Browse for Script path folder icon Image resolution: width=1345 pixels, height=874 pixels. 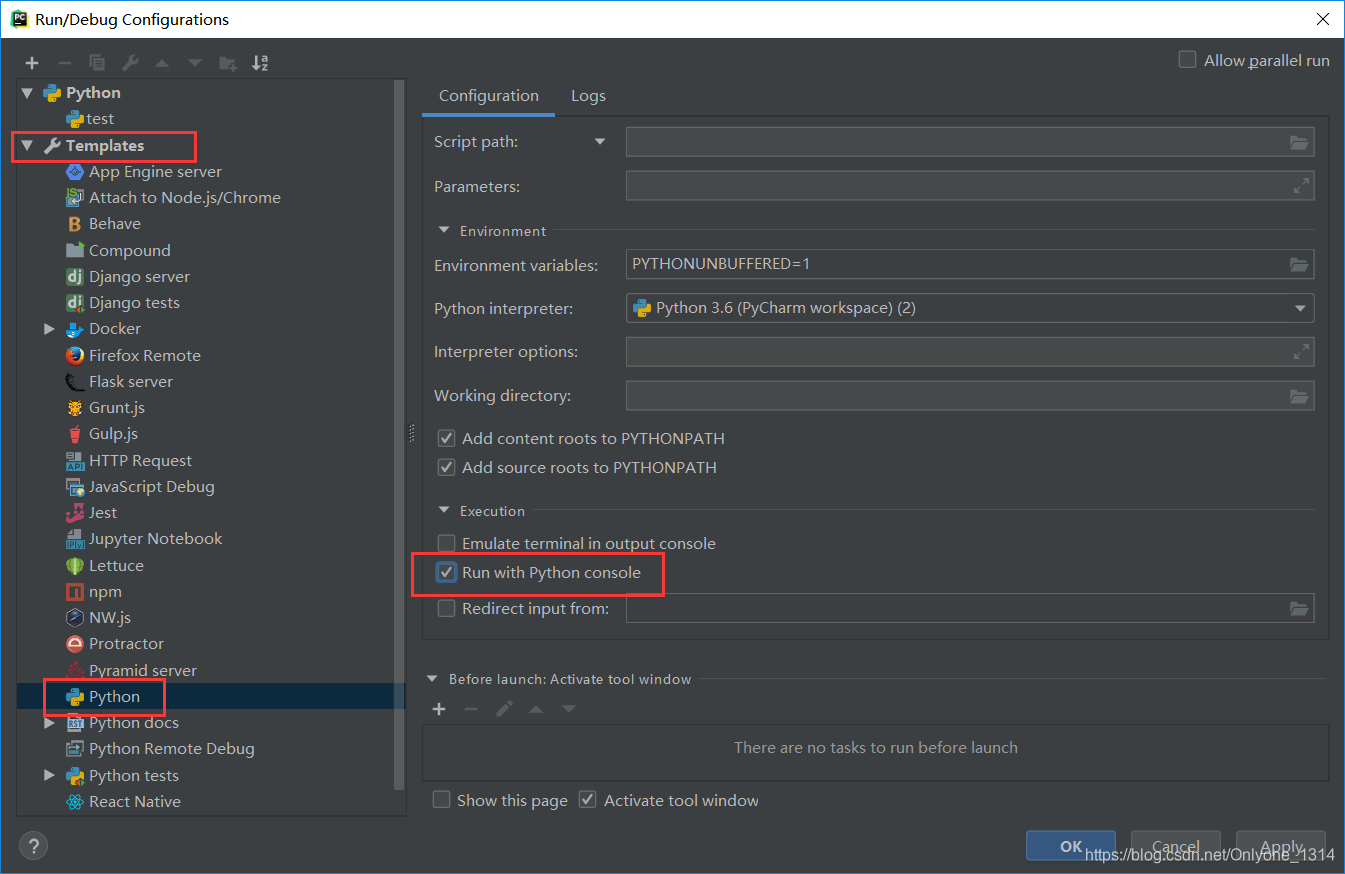click(x=1299, y=142)
